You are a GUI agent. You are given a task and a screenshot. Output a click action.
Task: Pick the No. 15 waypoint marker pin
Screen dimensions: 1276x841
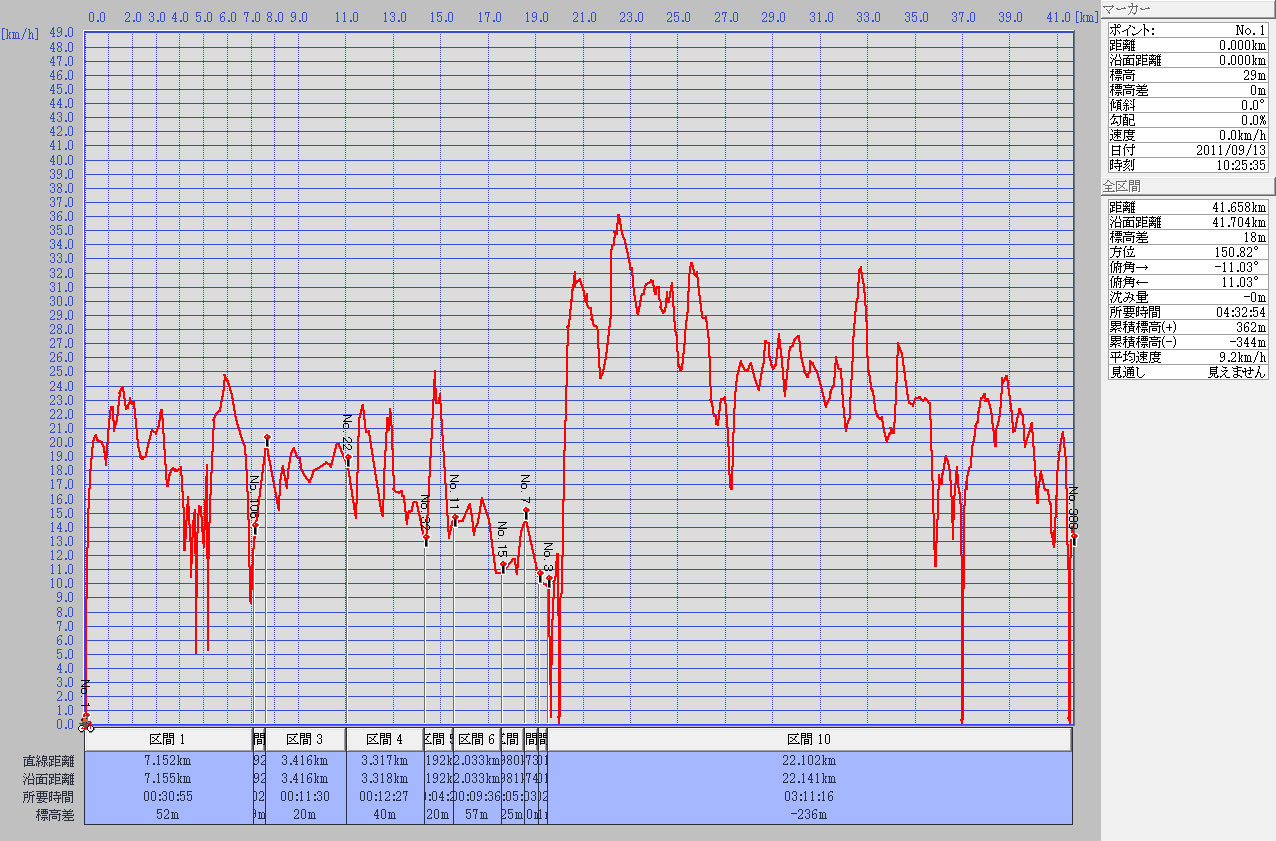(503, 565)
